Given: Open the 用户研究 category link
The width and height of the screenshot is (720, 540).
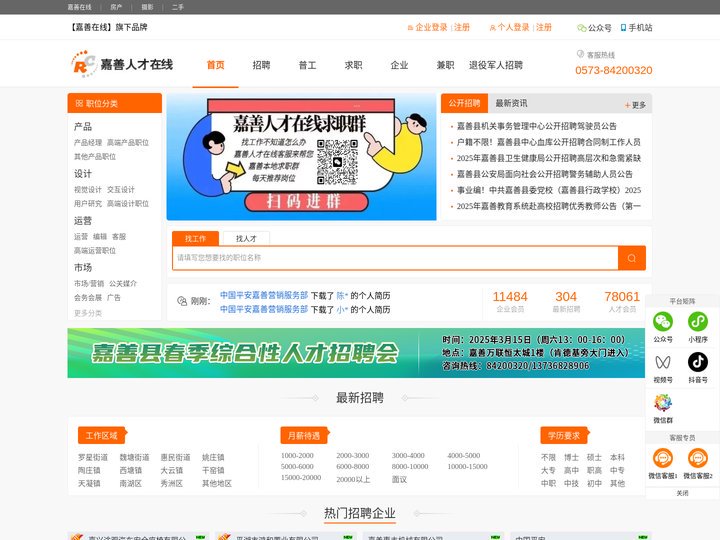Looking at the screenshot, I should pos(88,203).
